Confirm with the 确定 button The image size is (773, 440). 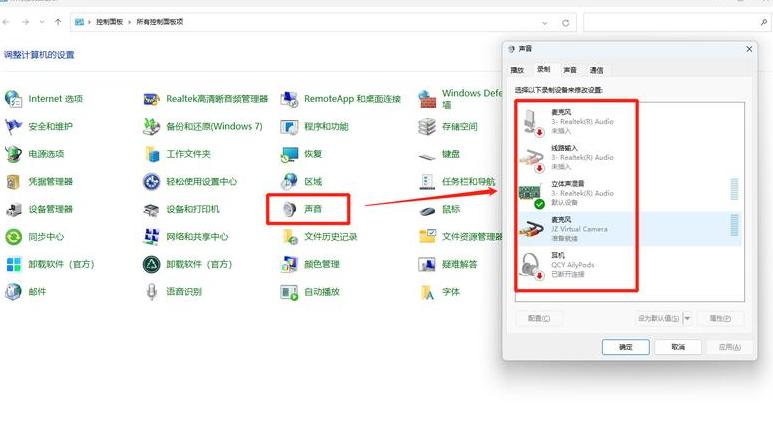626,347
